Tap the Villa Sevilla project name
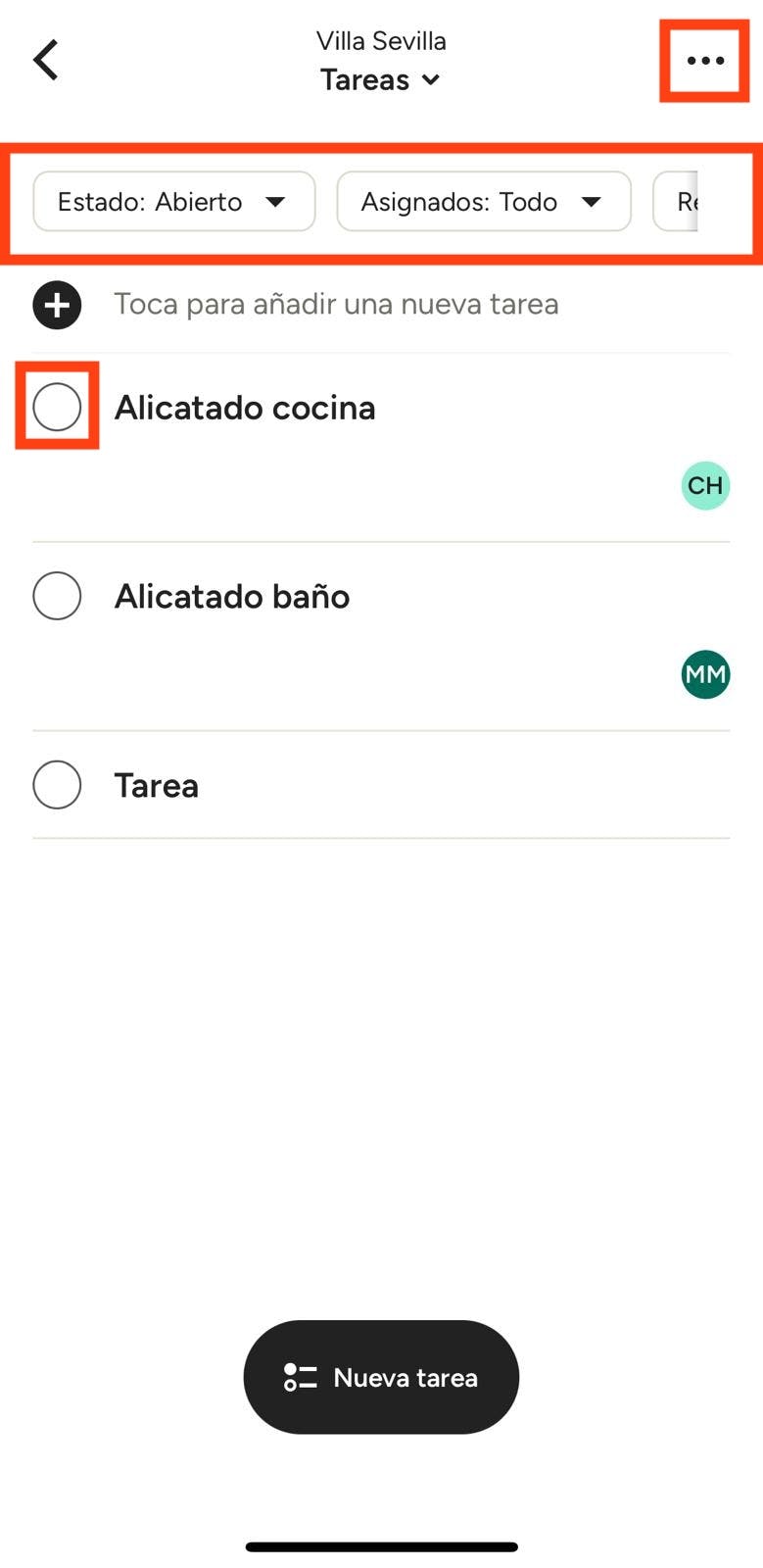This screenshot has width=763, height=1568. (381, 41)
